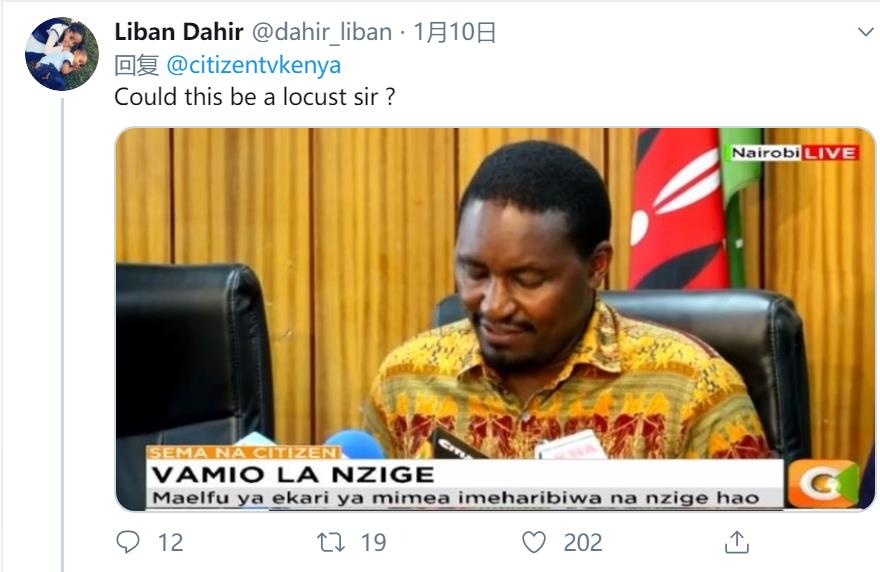This screenshot has width=880, height=572.
Task: Click the reply count 12
Action: [171, 543]
